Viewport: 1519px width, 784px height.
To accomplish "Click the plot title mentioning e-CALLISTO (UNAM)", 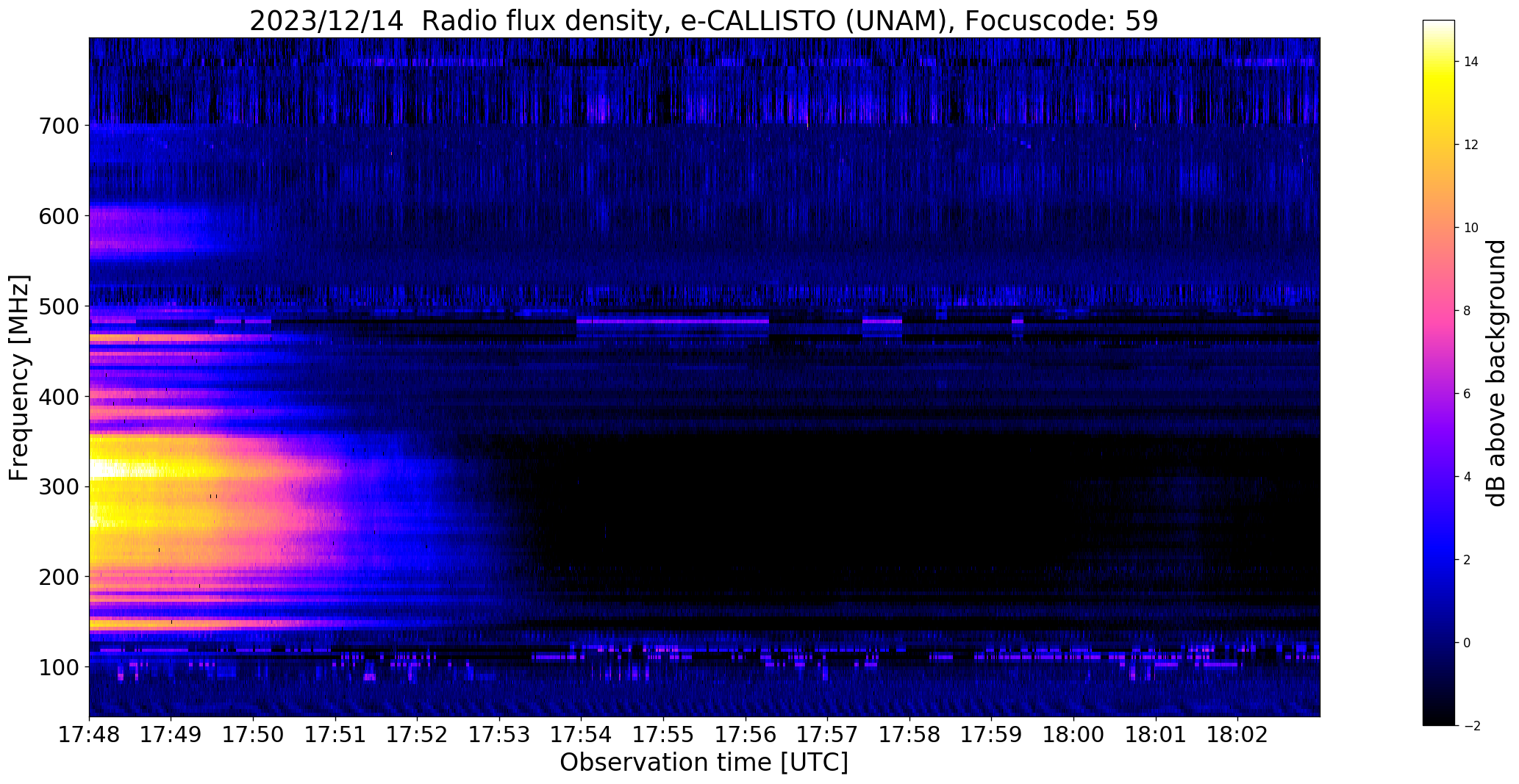I will click(704, 21).
